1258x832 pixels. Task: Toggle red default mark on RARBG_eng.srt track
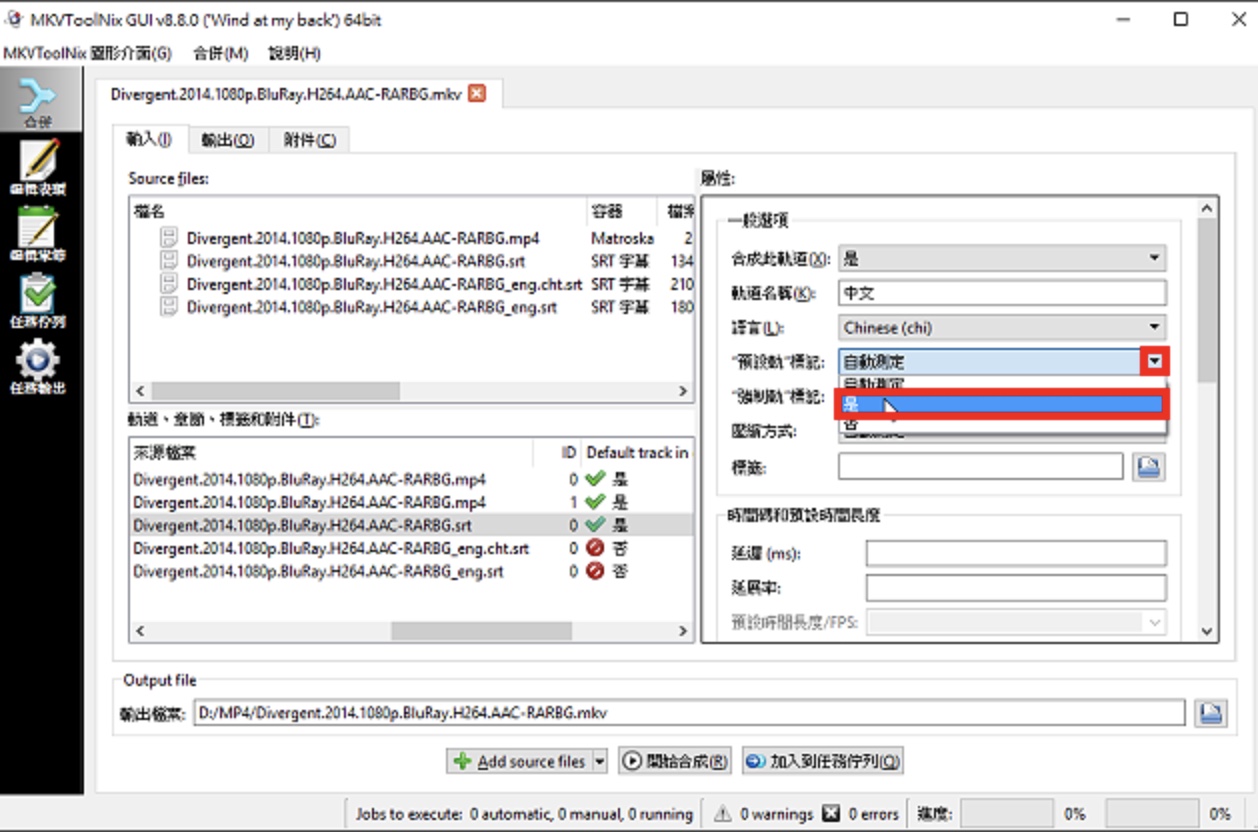pos(597,571)
